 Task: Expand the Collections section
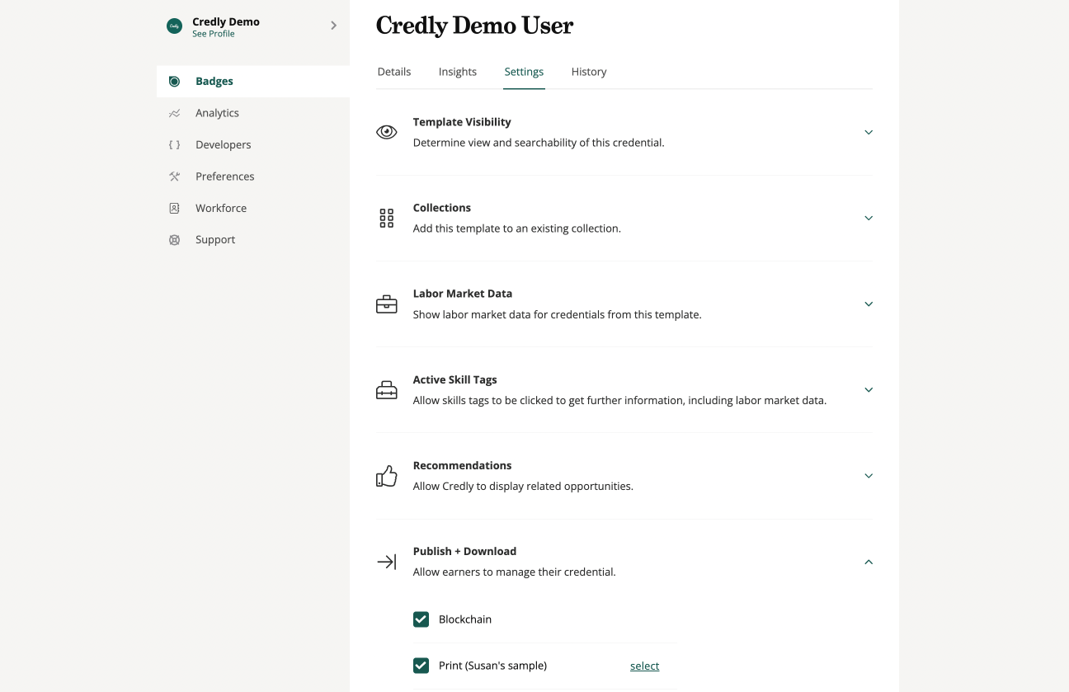(x=868, y=217)
